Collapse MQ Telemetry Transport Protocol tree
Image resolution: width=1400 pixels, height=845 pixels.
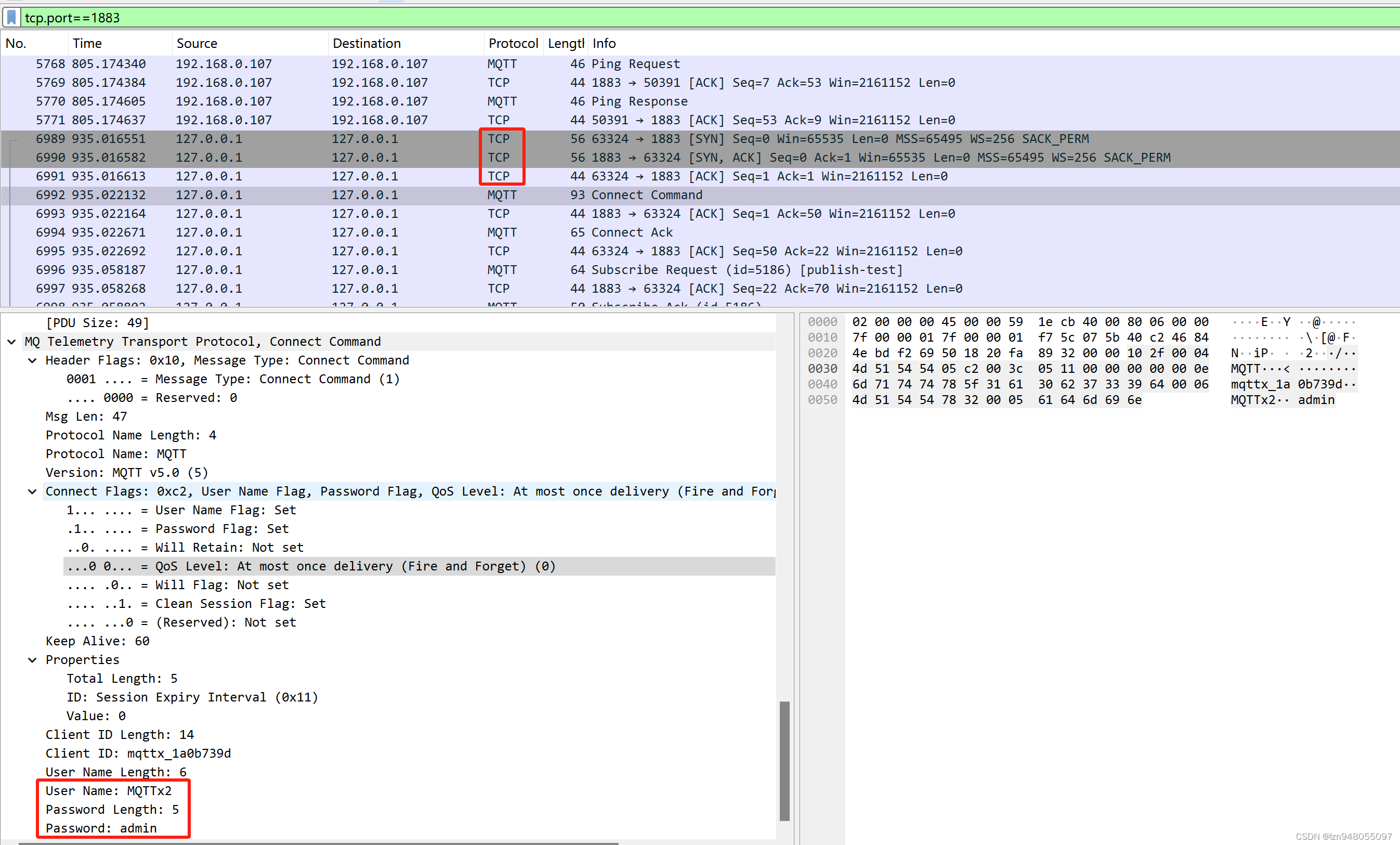[x=11, y=342]
